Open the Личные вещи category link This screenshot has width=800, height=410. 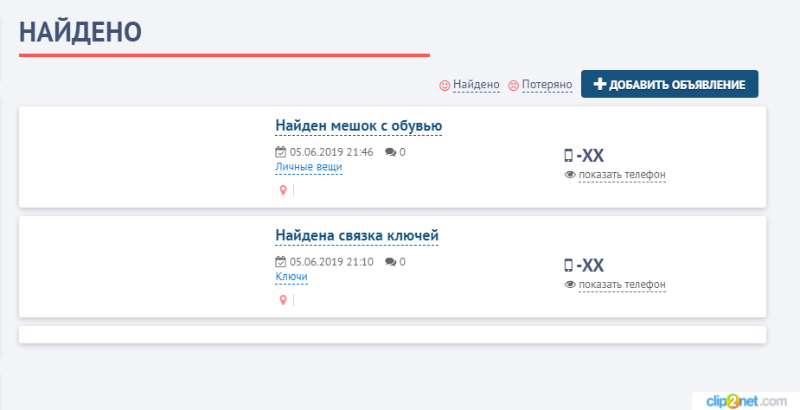tap(308, 167)
